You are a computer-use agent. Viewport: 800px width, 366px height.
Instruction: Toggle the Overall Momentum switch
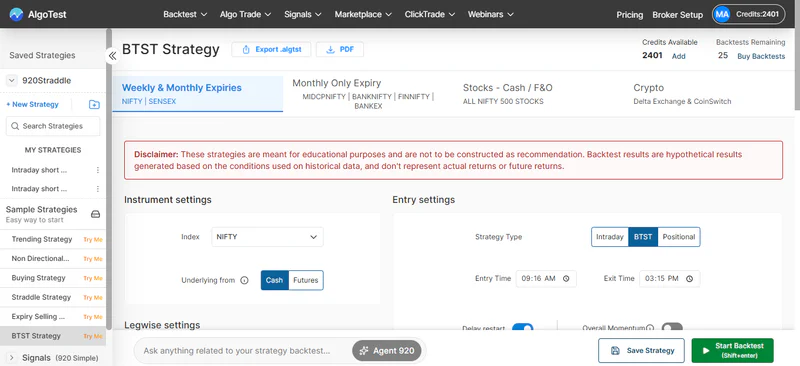click(x=672, y=328)
